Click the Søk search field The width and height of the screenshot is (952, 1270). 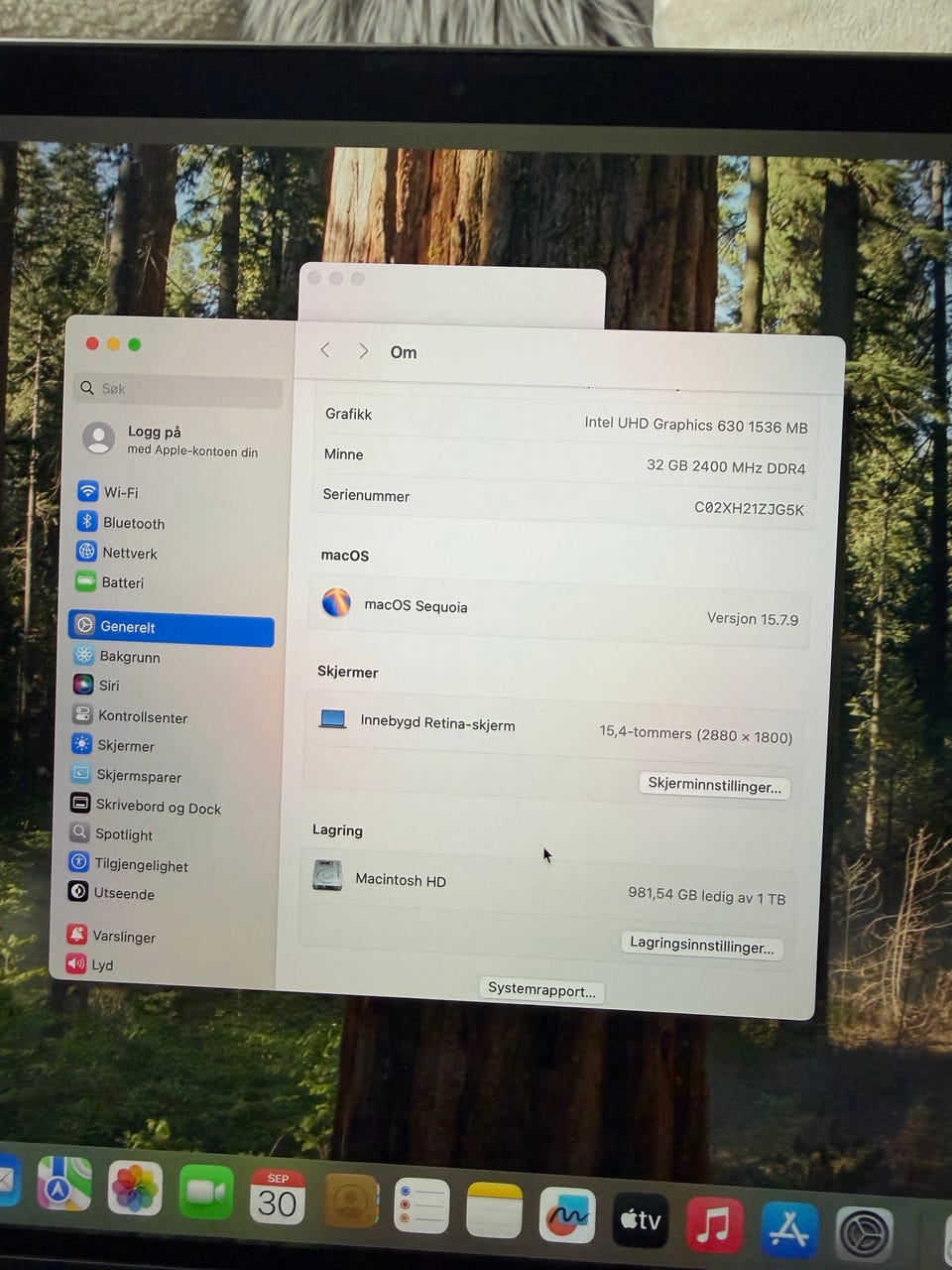click(x=178, y=389)
